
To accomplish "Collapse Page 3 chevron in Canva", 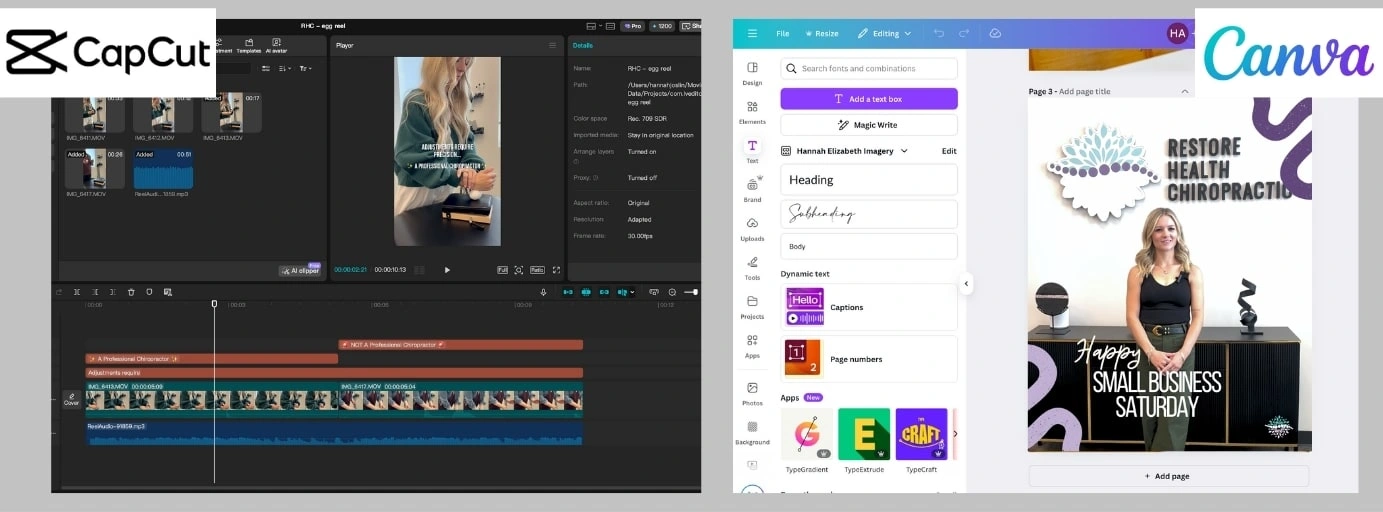I will [1185, 91].
